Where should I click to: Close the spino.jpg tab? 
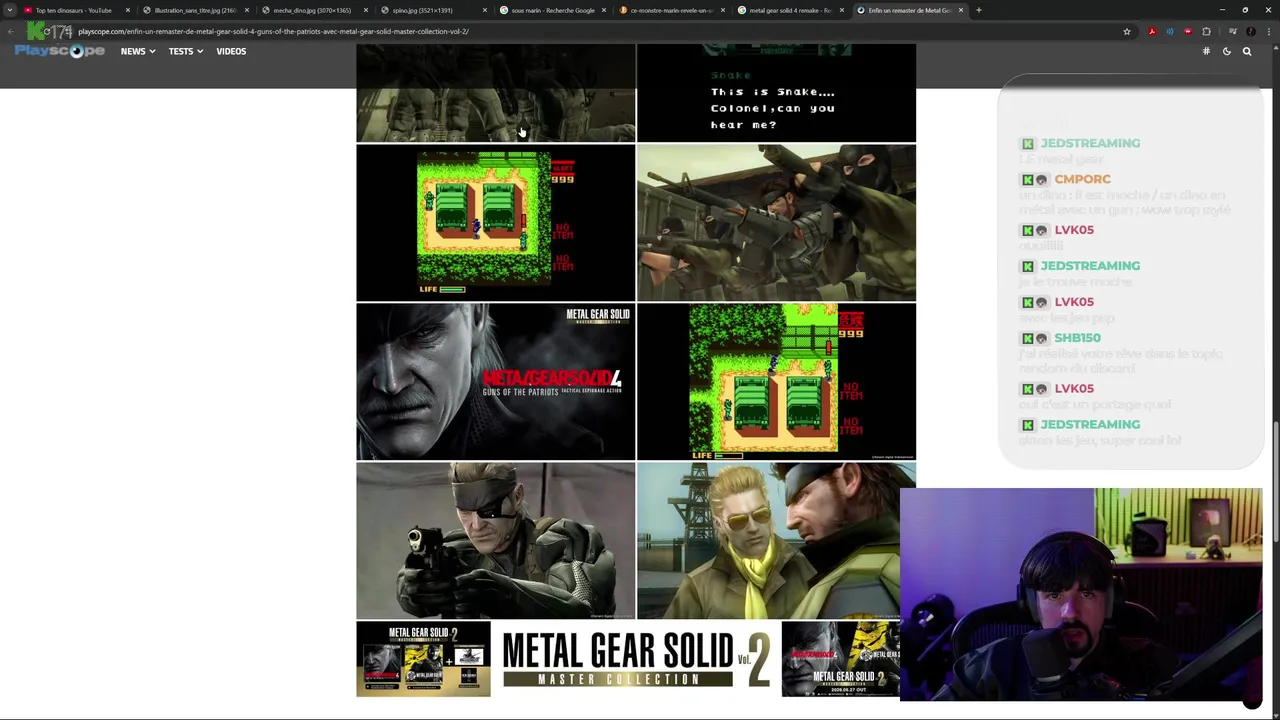pyautogui.click(x=485, y=10)
